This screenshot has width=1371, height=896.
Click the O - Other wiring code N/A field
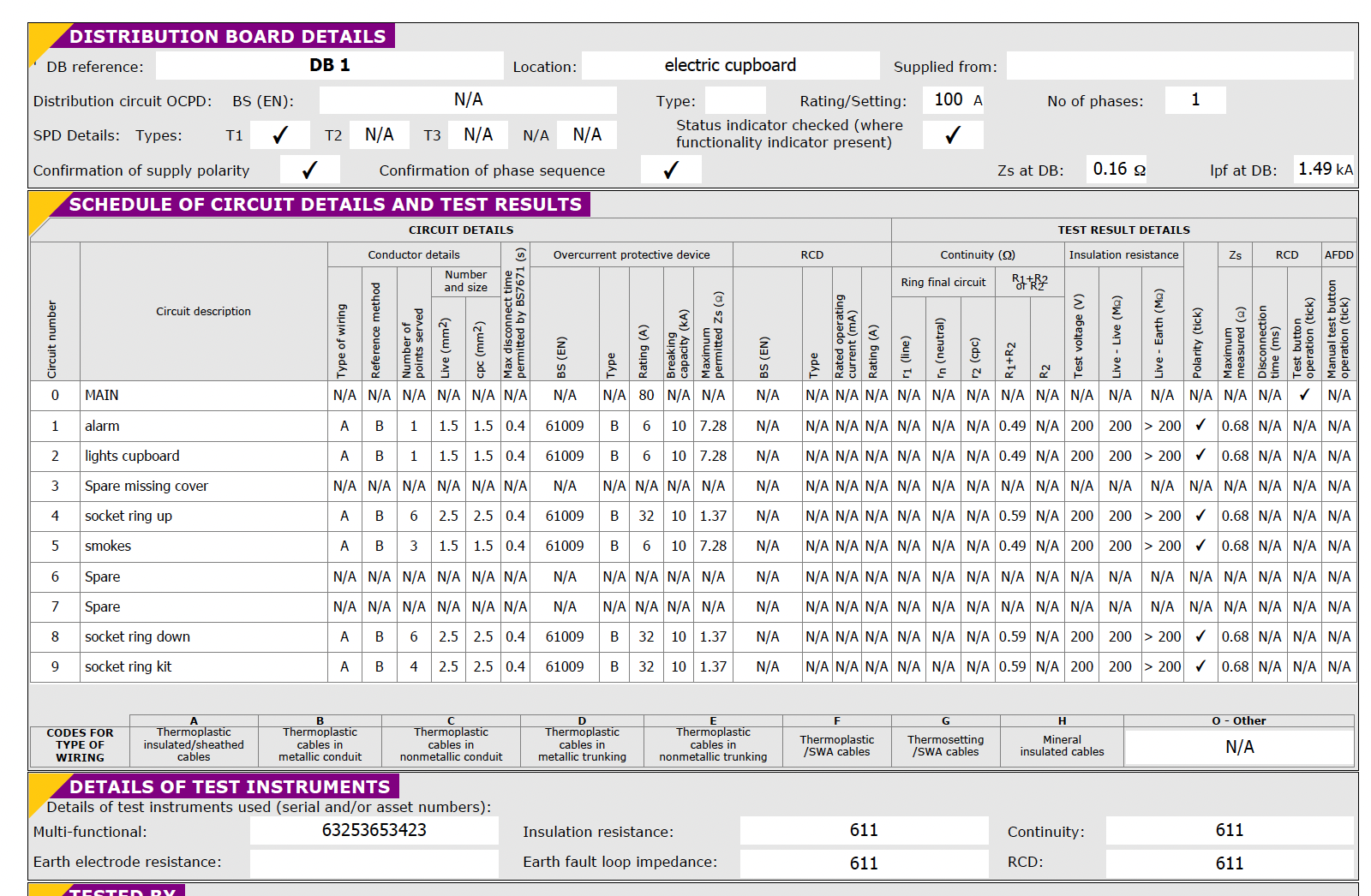click(1239, 747)
